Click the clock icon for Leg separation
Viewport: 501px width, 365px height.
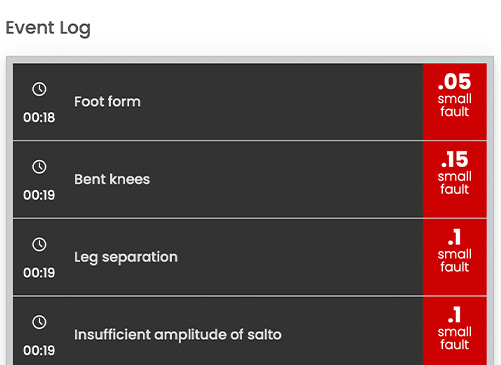click(39, 244)
